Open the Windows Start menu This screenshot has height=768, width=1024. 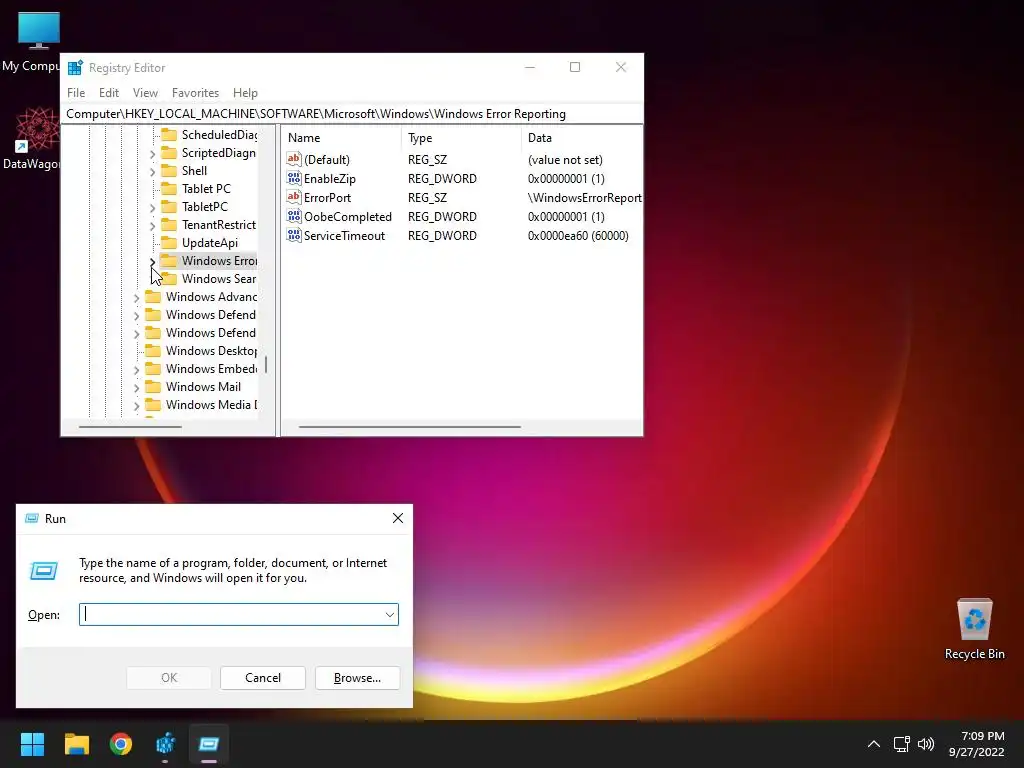(32, 744)
